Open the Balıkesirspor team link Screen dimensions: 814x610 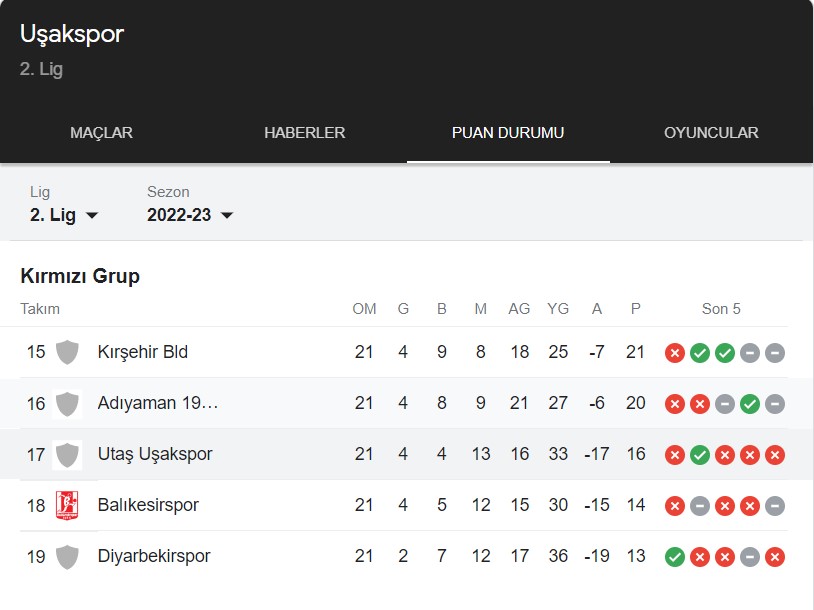tap(148, 505)
